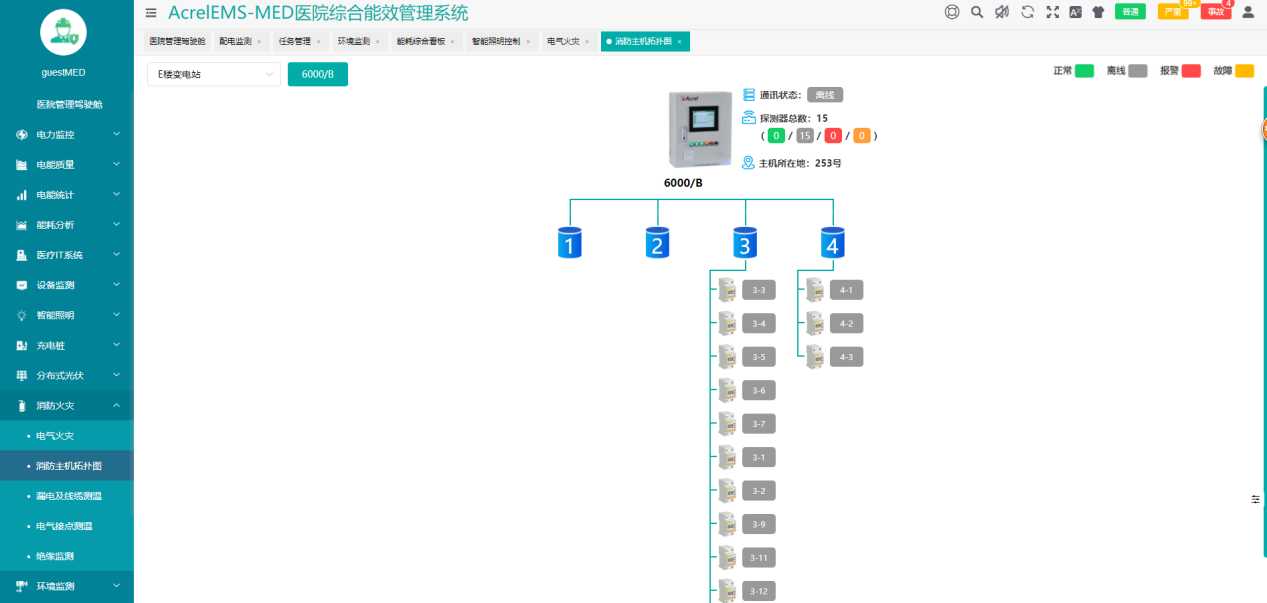
Task: Open the user profile icon
Action: [1247, 12]
